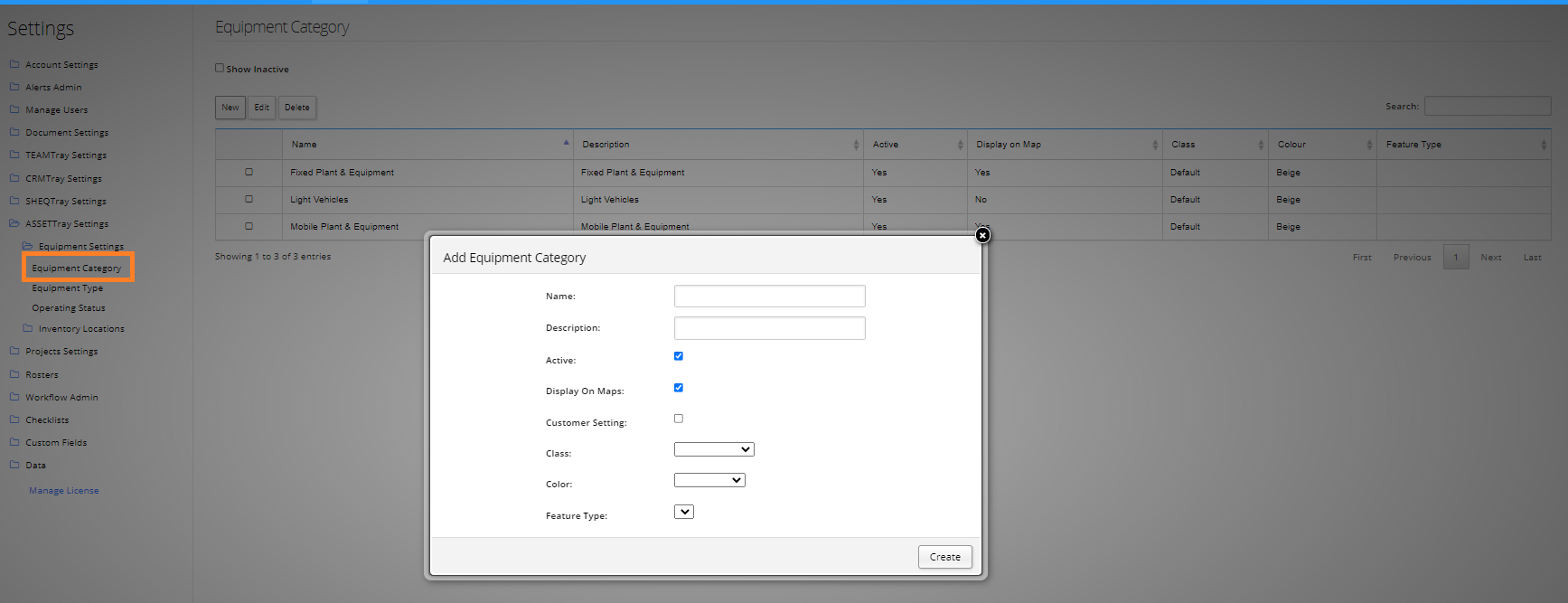Click Edit button above table

[x=262, y=108]
